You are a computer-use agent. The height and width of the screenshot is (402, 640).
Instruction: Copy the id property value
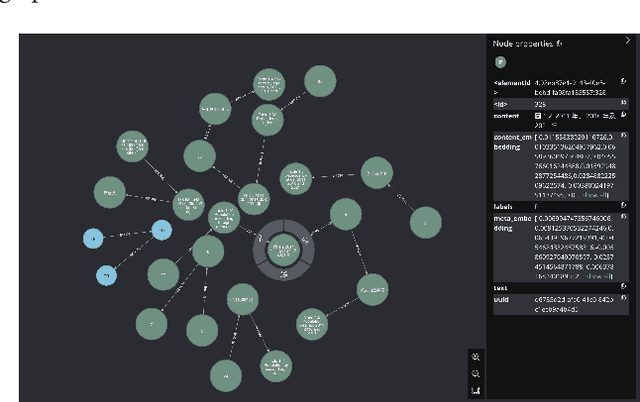(x=624, y=102)
